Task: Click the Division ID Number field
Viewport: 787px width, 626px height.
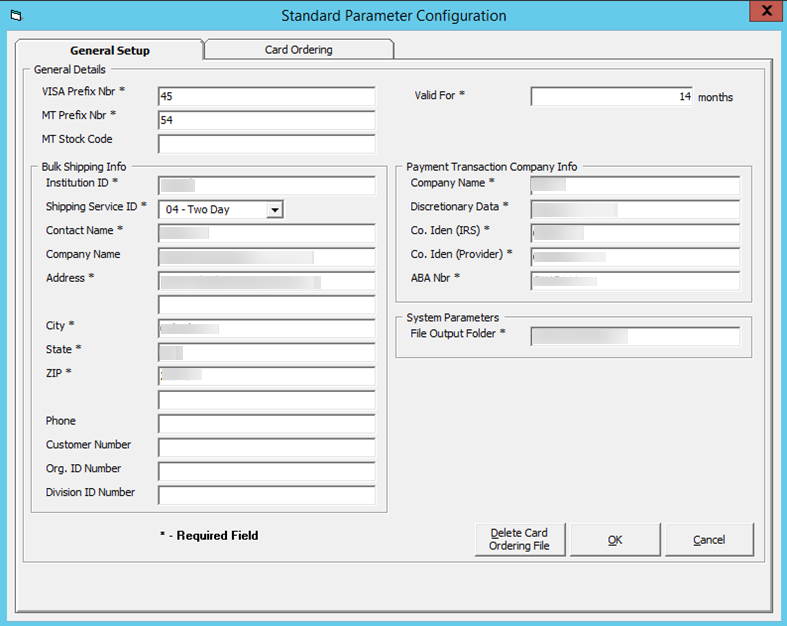Action: [x=267, y=495]
